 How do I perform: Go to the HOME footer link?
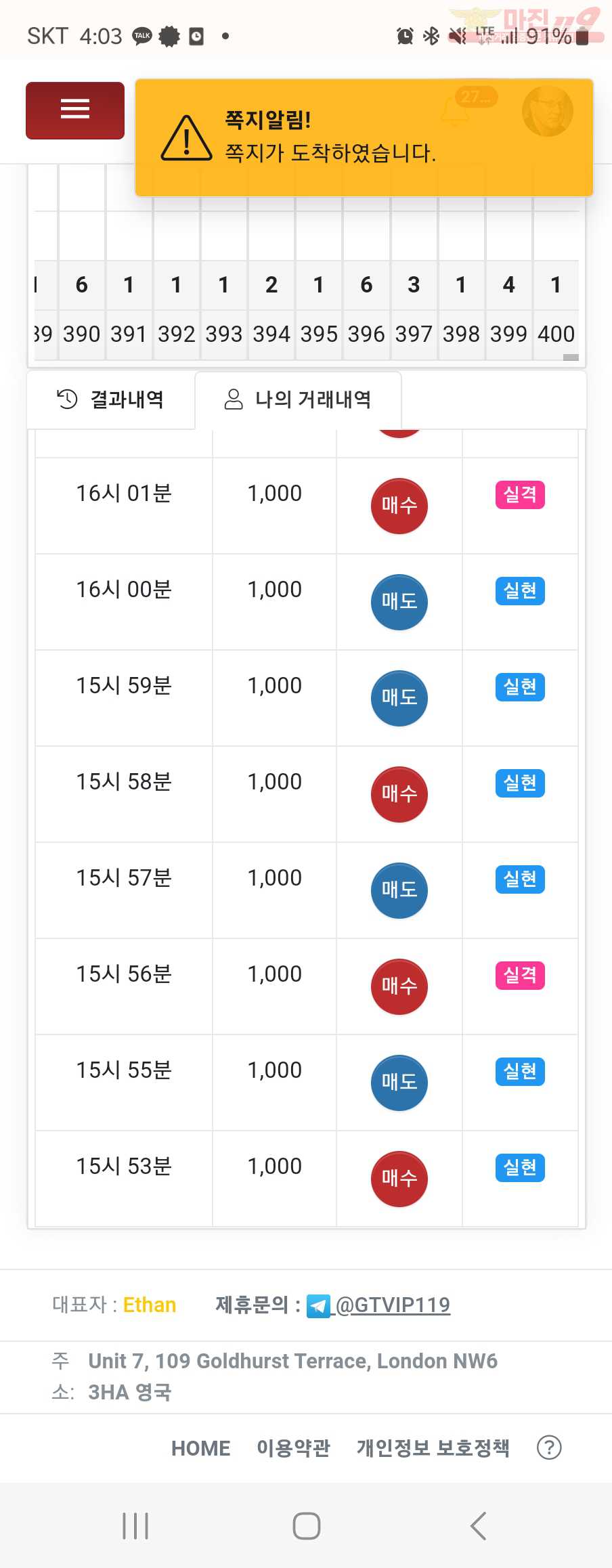pos(200,1448)
